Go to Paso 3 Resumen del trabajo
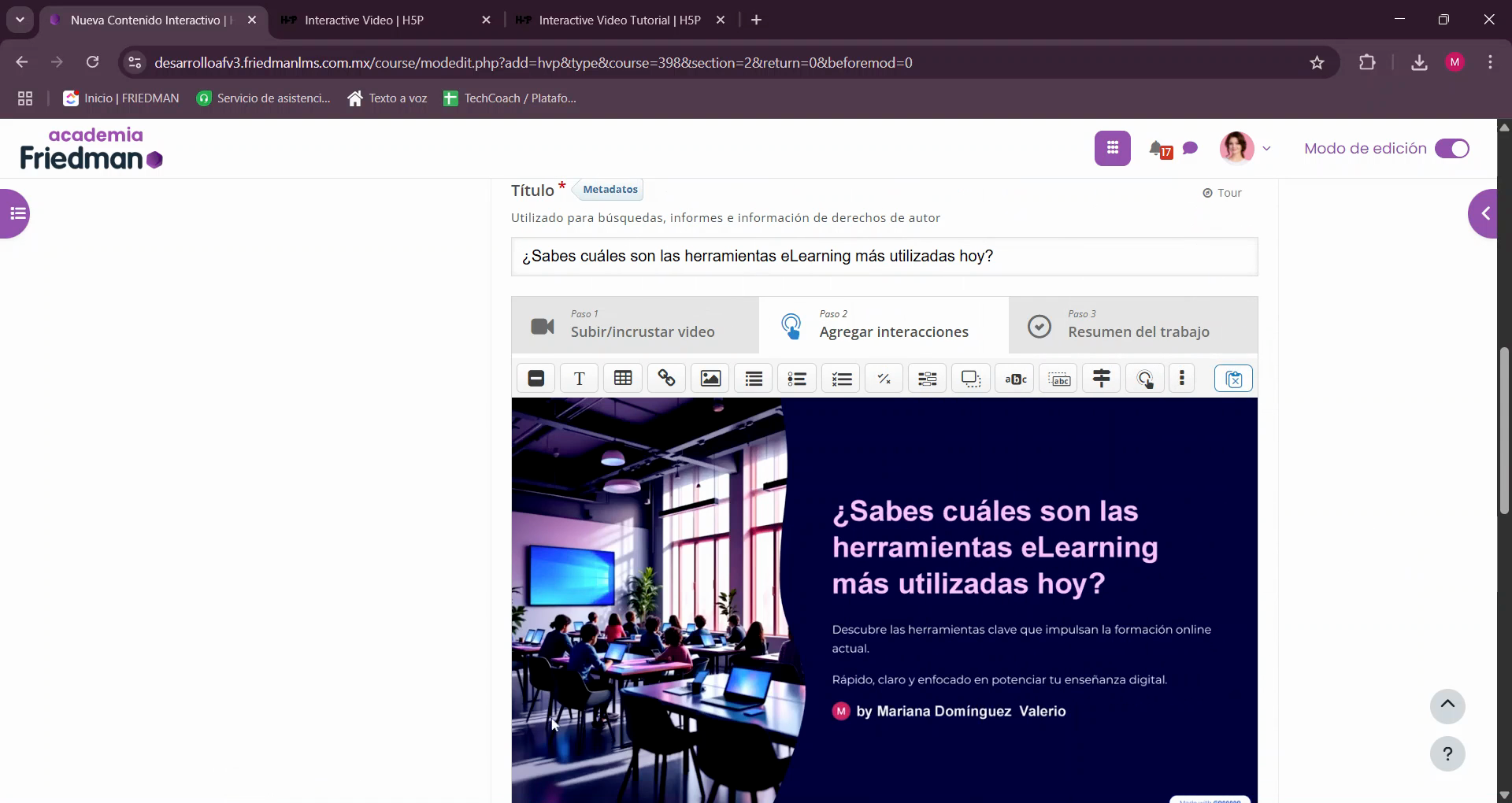Image resolution: width=1512 pixels, height=803 pixels. 1133,325
